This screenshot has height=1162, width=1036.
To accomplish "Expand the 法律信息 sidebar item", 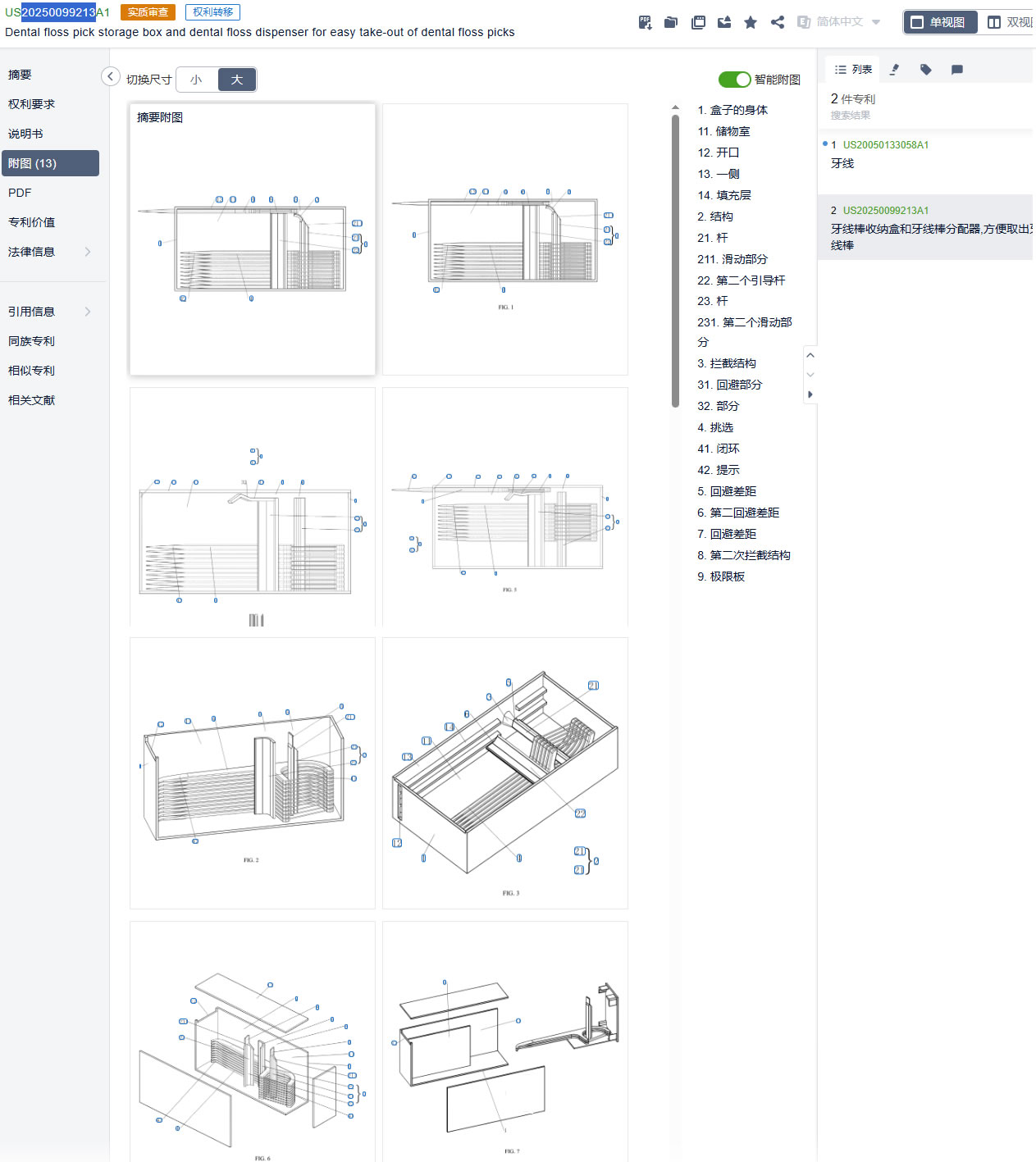I will pyautogui.click(x=49, y=252).
